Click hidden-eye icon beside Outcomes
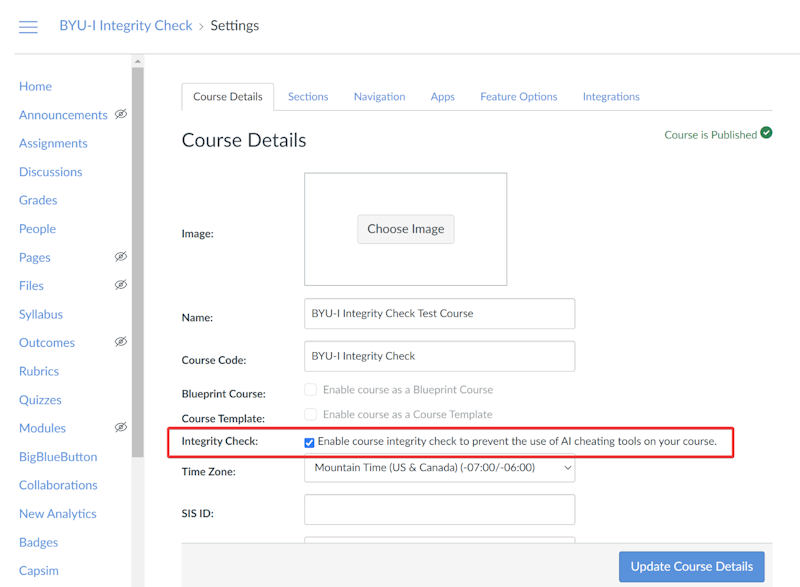This screenshot has width=800, height=587. click(x=120, y=342)
